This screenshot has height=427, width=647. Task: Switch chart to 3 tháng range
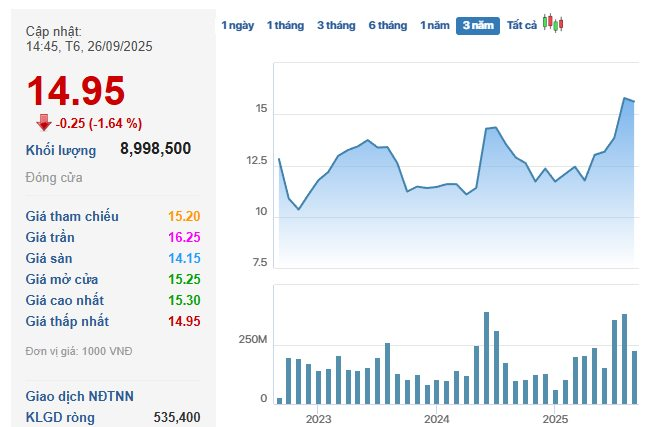click(336, 25)
